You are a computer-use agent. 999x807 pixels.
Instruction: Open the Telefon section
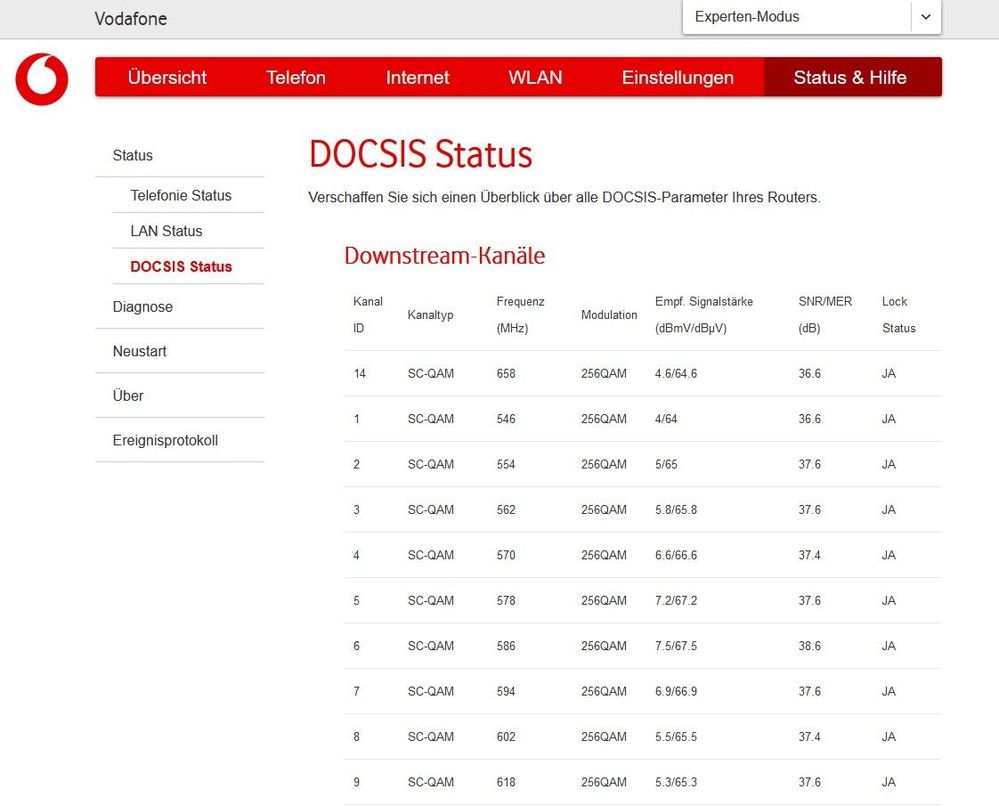(295, 77)
